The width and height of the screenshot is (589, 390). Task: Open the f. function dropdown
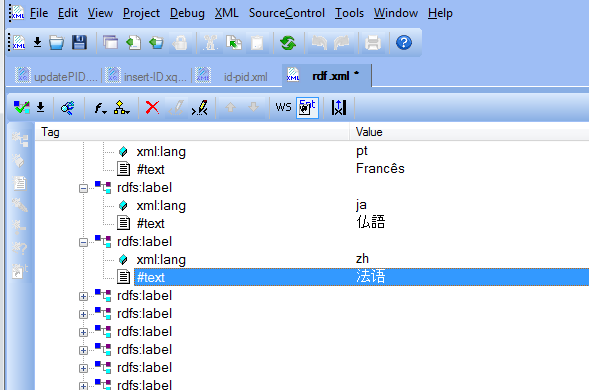(100, 109)
